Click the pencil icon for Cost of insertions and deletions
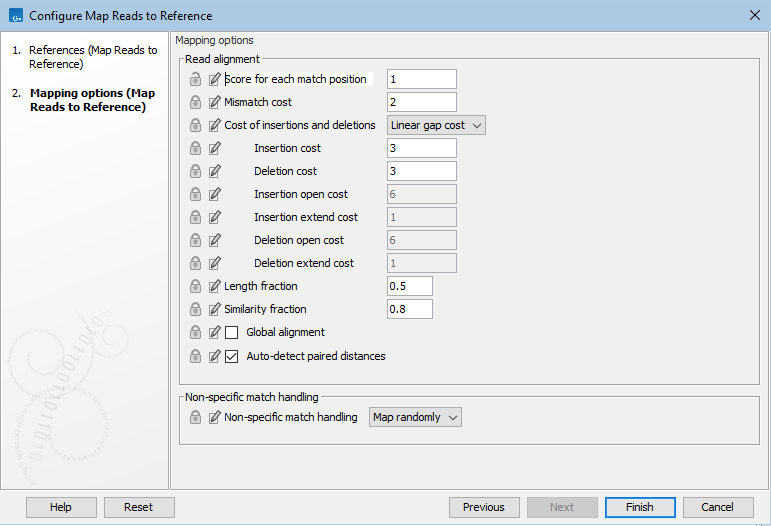Viewport: 771px width, 526px height. [215, 125]
